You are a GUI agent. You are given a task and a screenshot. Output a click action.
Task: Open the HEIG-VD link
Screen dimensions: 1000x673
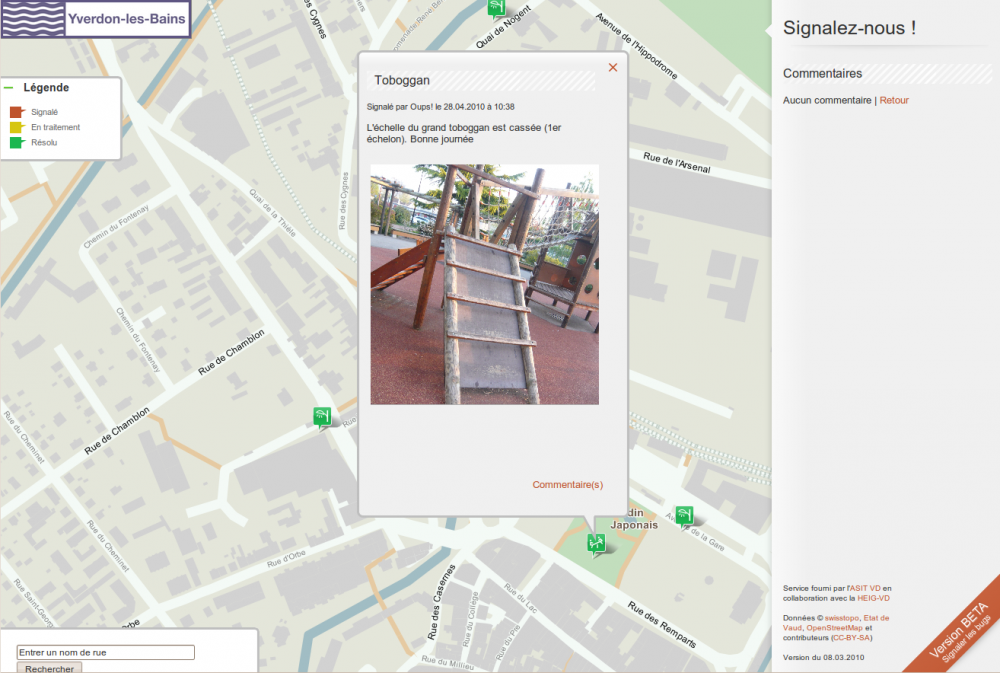click(873, 598)
